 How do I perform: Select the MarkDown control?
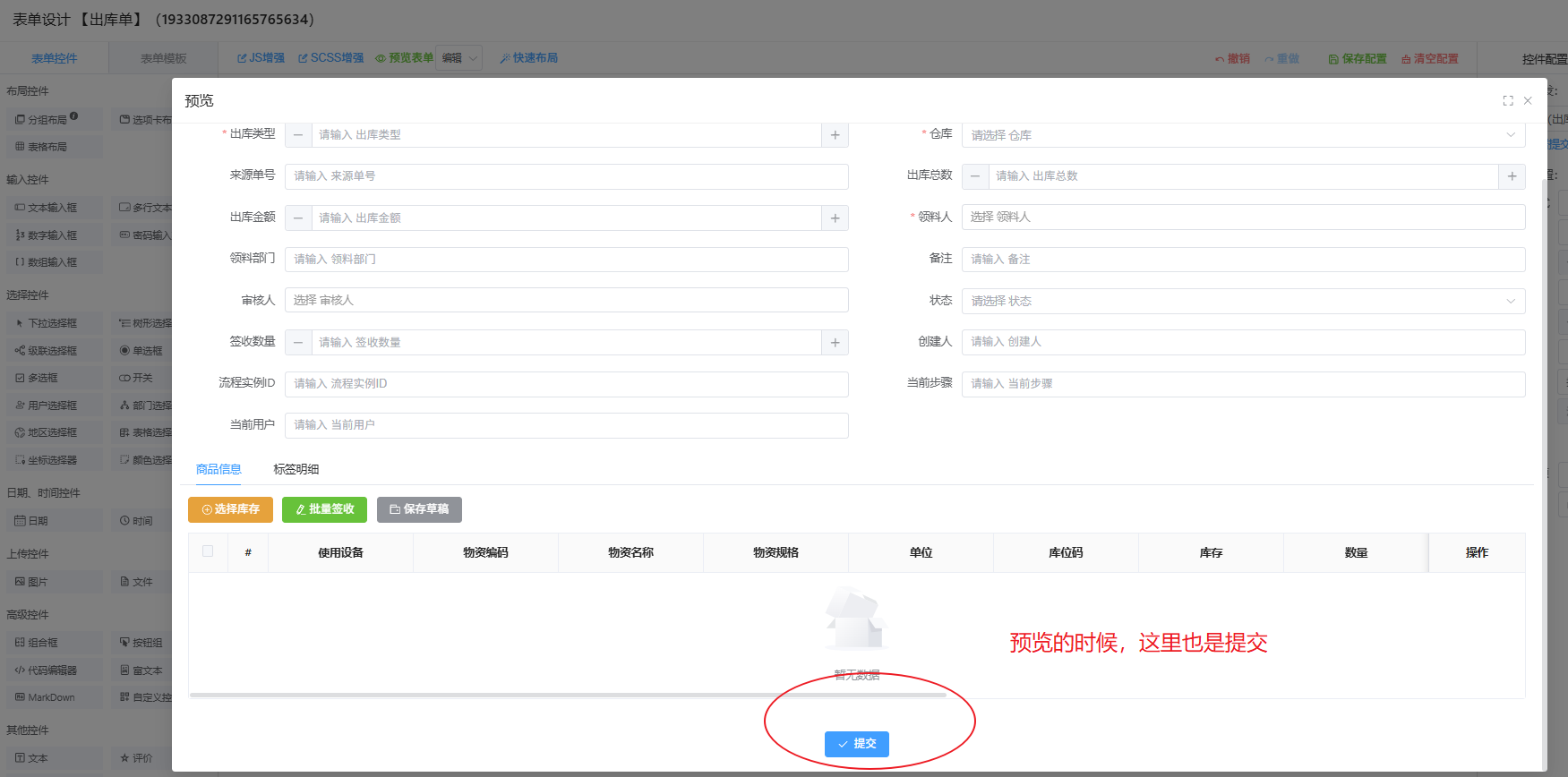click(x=54, y=697)
